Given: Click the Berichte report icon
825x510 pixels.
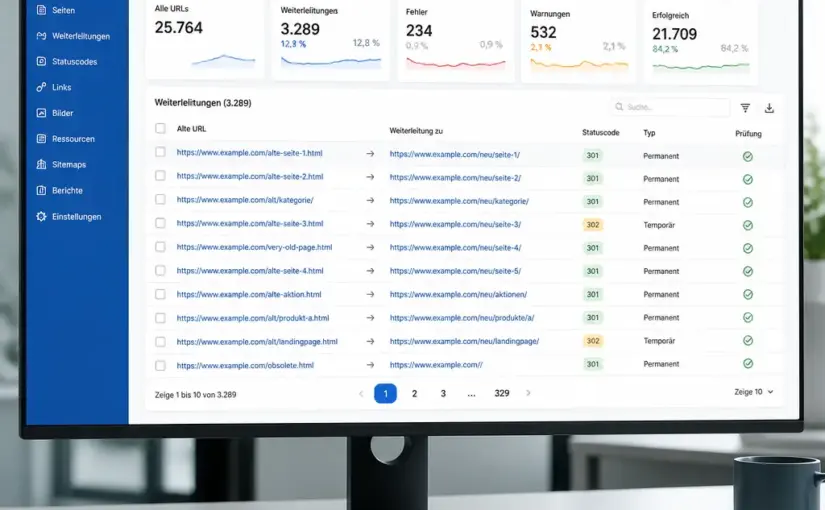Looking at the screenshot, I should click(41, 190).
